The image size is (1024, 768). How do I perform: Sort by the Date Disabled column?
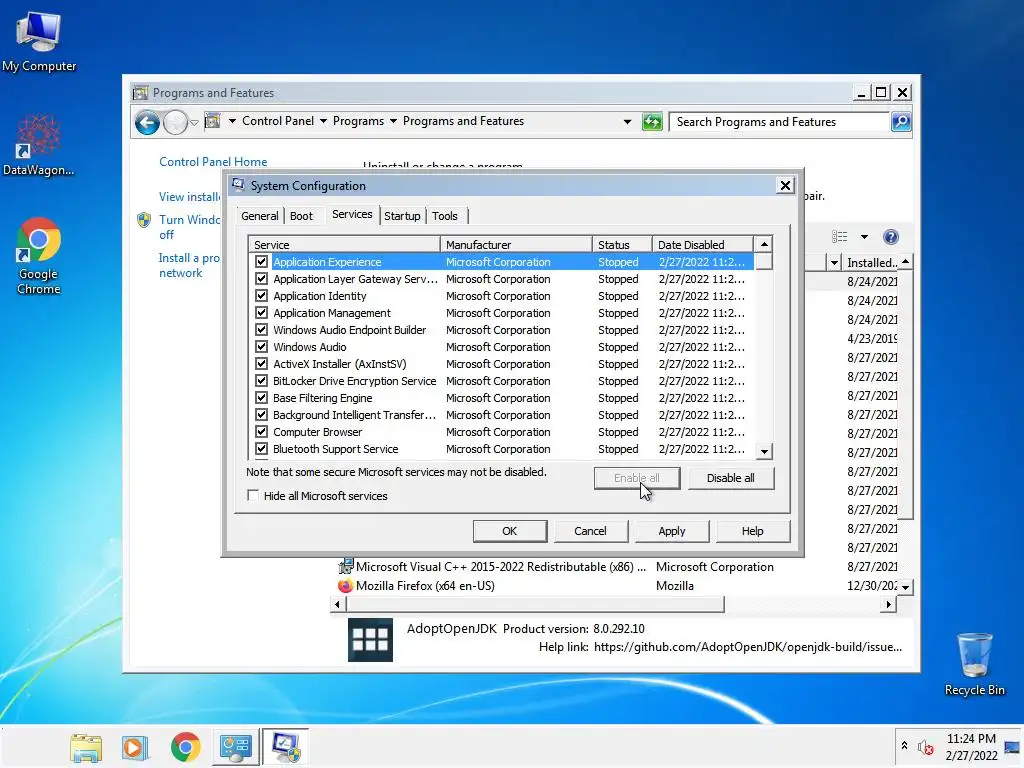click(x=703, y=245)
